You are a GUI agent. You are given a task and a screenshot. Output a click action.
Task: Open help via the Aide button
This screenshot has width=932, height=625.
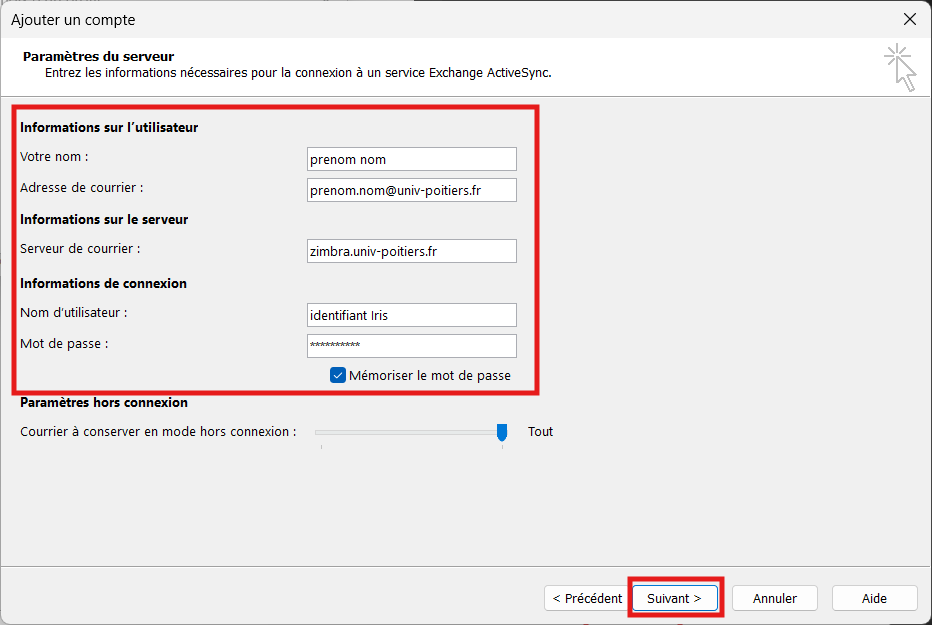(874, 598)
